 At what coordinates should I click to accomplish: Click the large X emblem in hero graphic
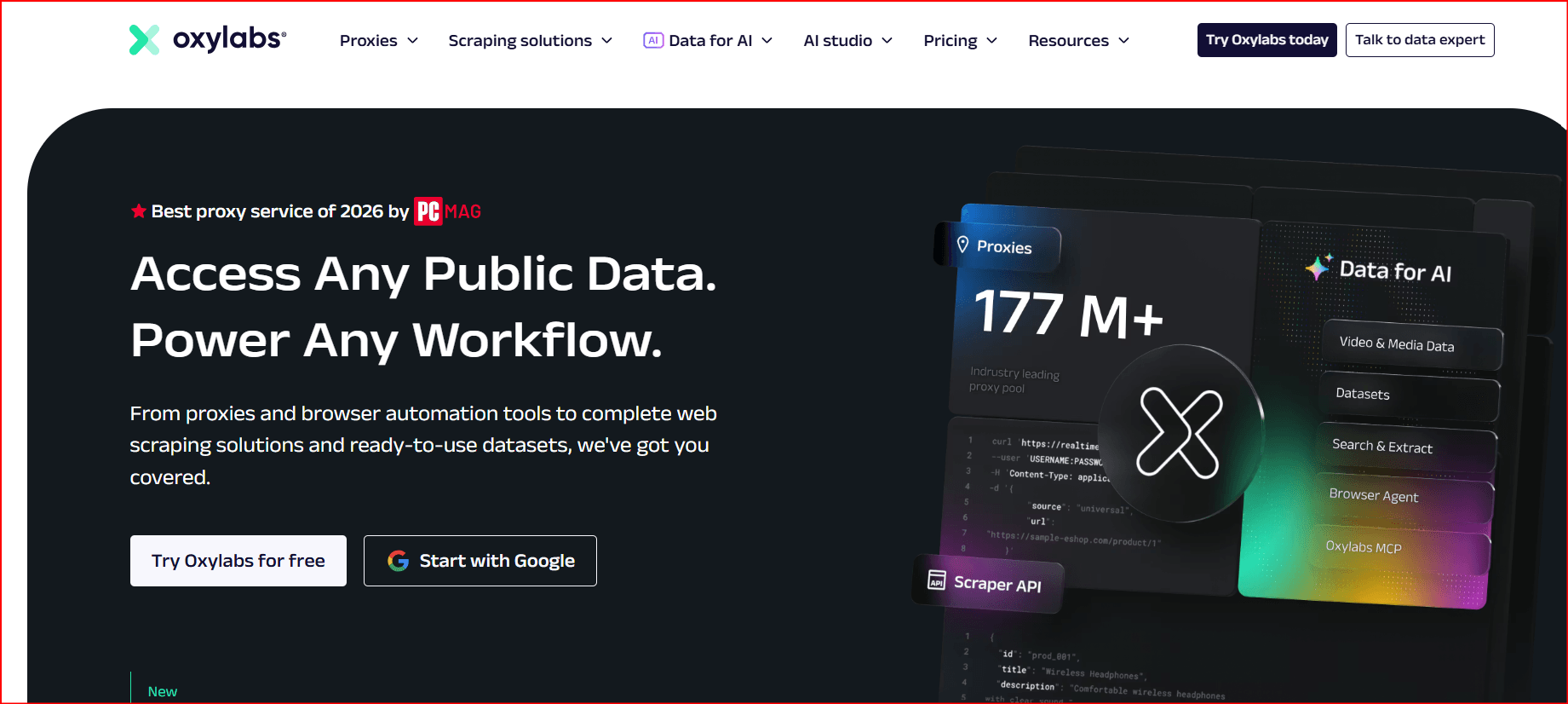pos(1180,433)
